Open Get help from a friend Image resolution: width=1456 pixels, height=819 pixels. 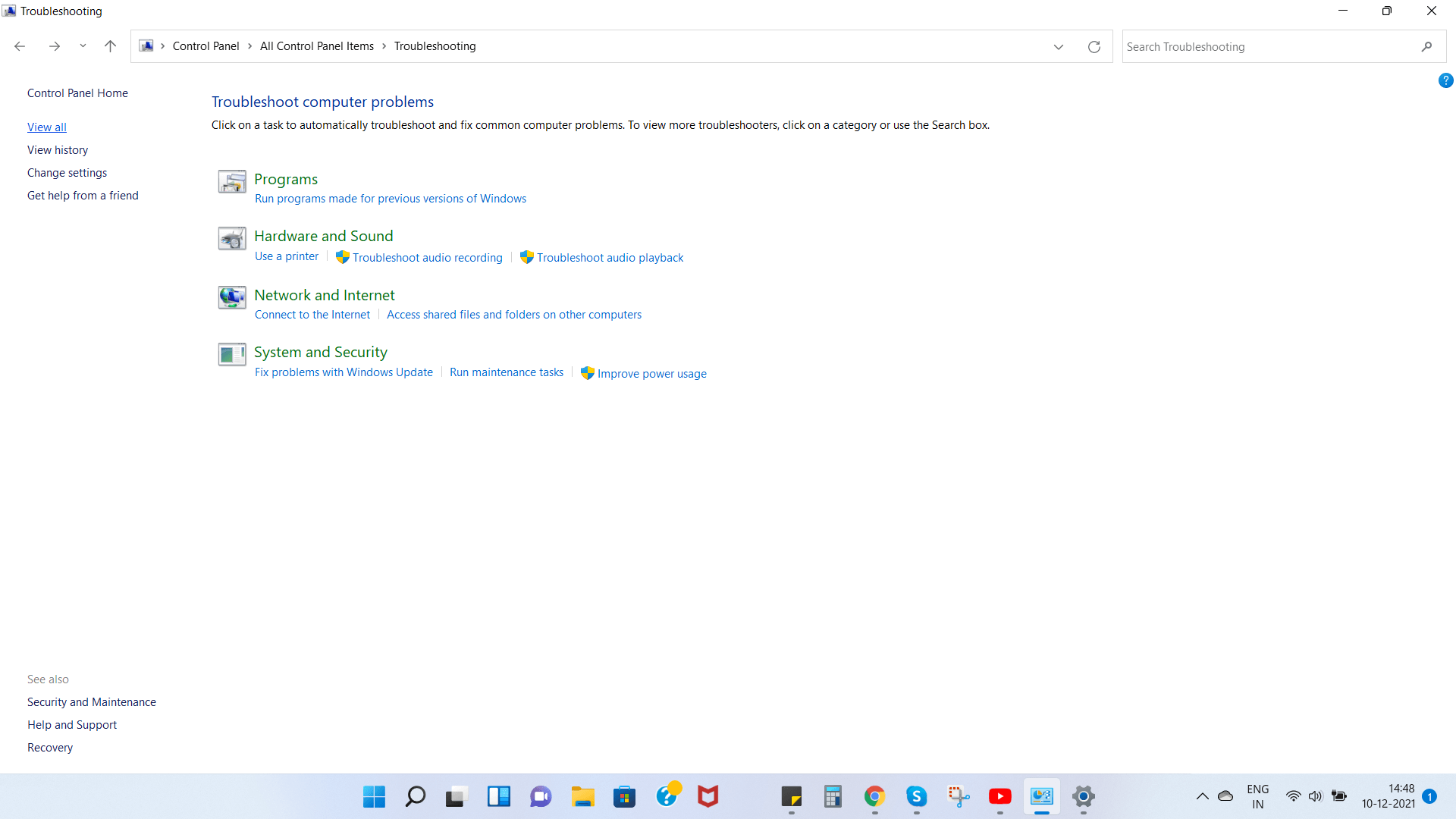[x=83, y=195]
